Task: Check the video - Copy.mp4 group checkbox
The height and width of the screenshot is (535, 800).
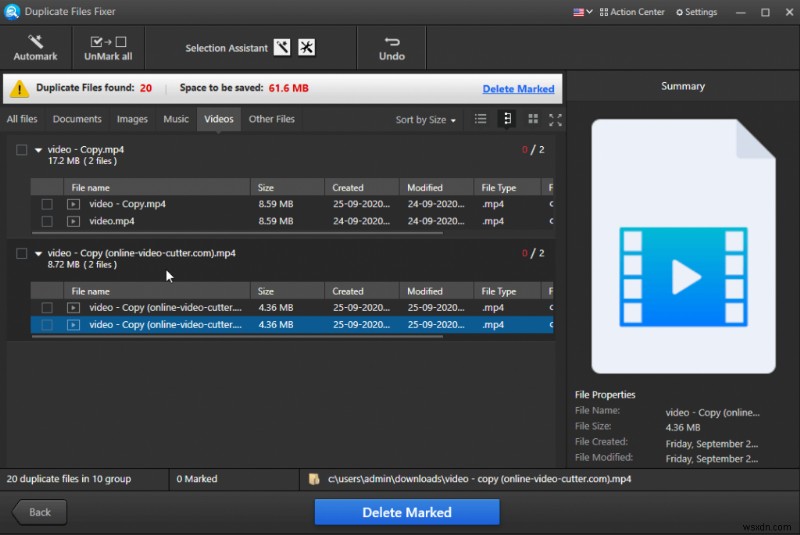Action: [22, 150]
